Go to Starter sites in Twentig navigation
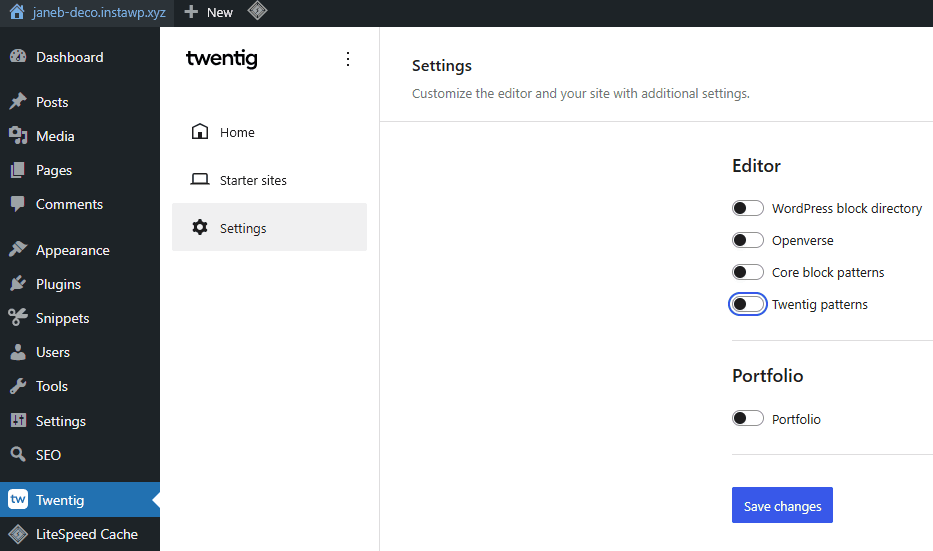 [x=253, y=180]
